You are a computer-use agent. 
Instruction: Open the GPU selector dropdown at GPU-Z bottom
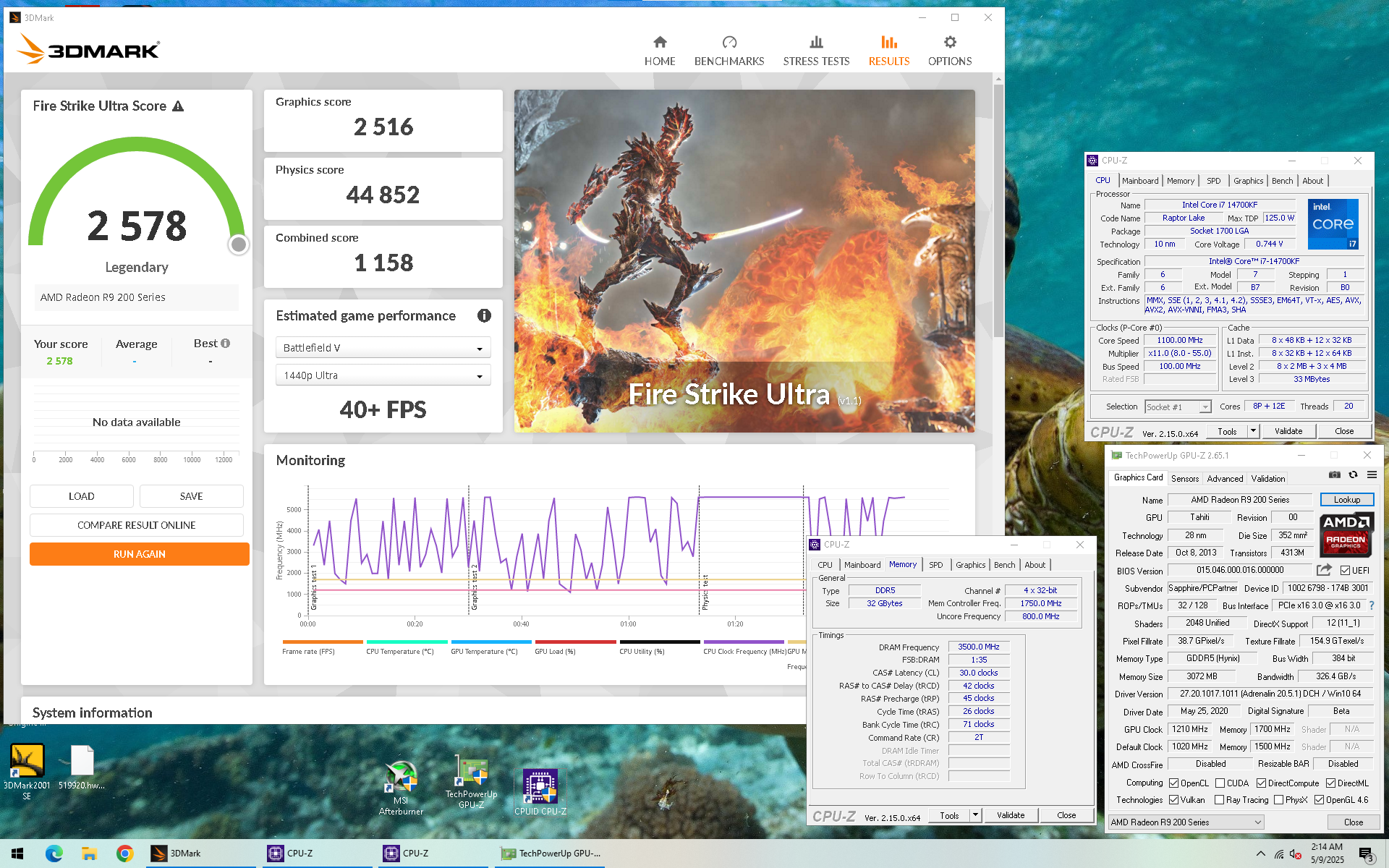[1186, 822]
